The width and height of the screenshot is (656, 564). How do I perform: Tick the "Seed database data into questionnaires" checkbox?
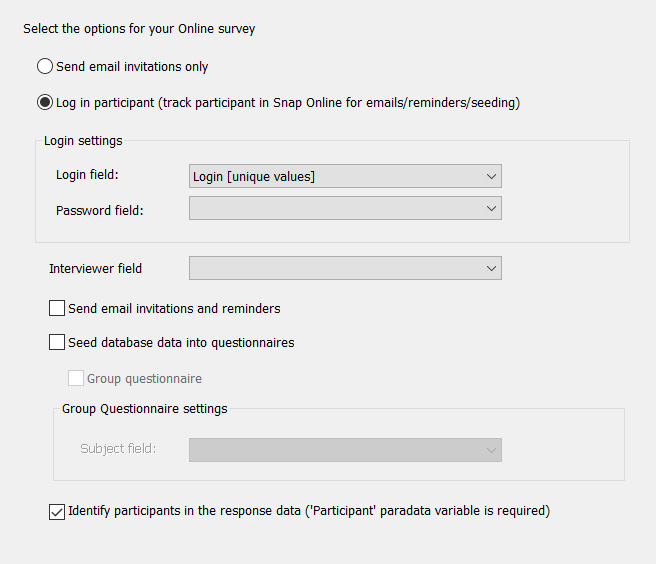57,342
